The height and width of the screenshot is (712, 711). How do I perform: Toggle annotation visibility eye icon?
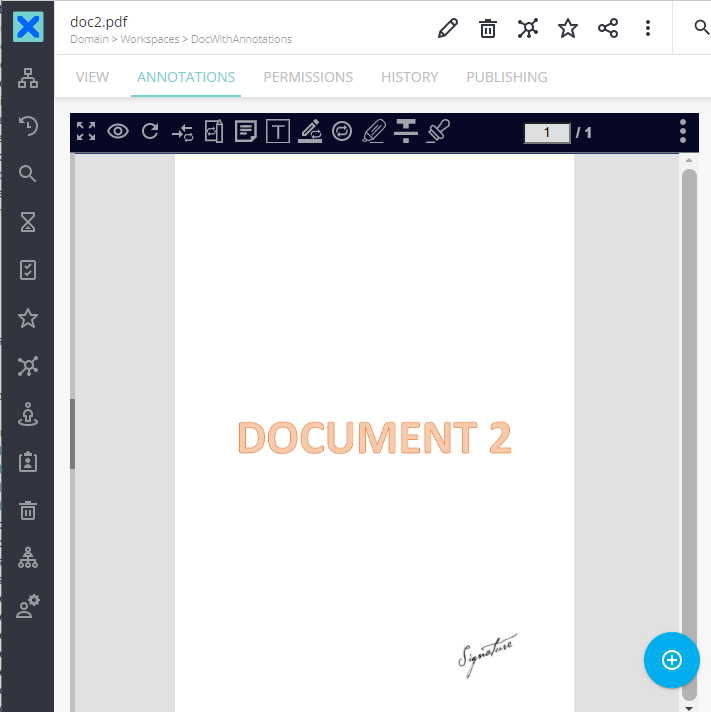click(x=118, y=131)
